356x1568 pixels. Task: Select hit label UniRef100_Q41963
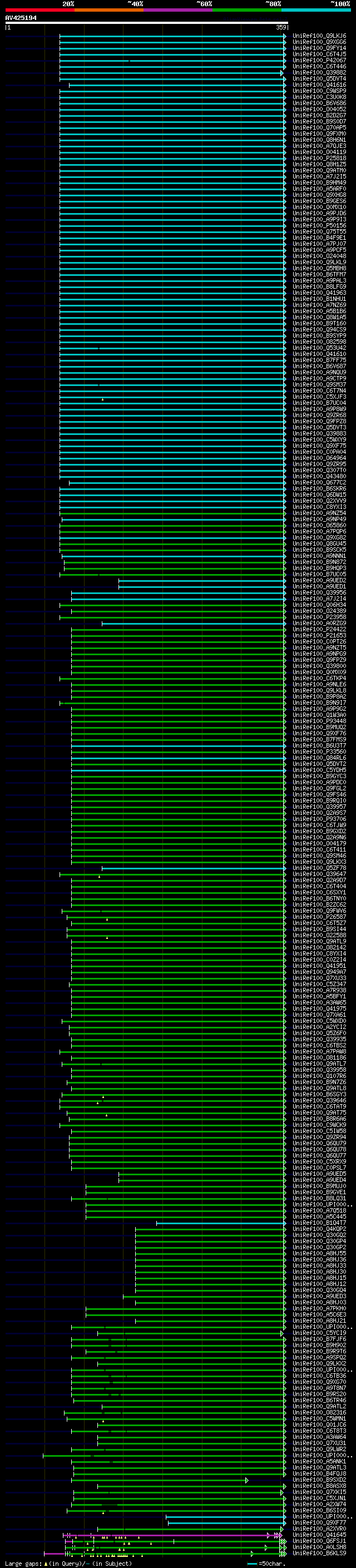[319, 293]
